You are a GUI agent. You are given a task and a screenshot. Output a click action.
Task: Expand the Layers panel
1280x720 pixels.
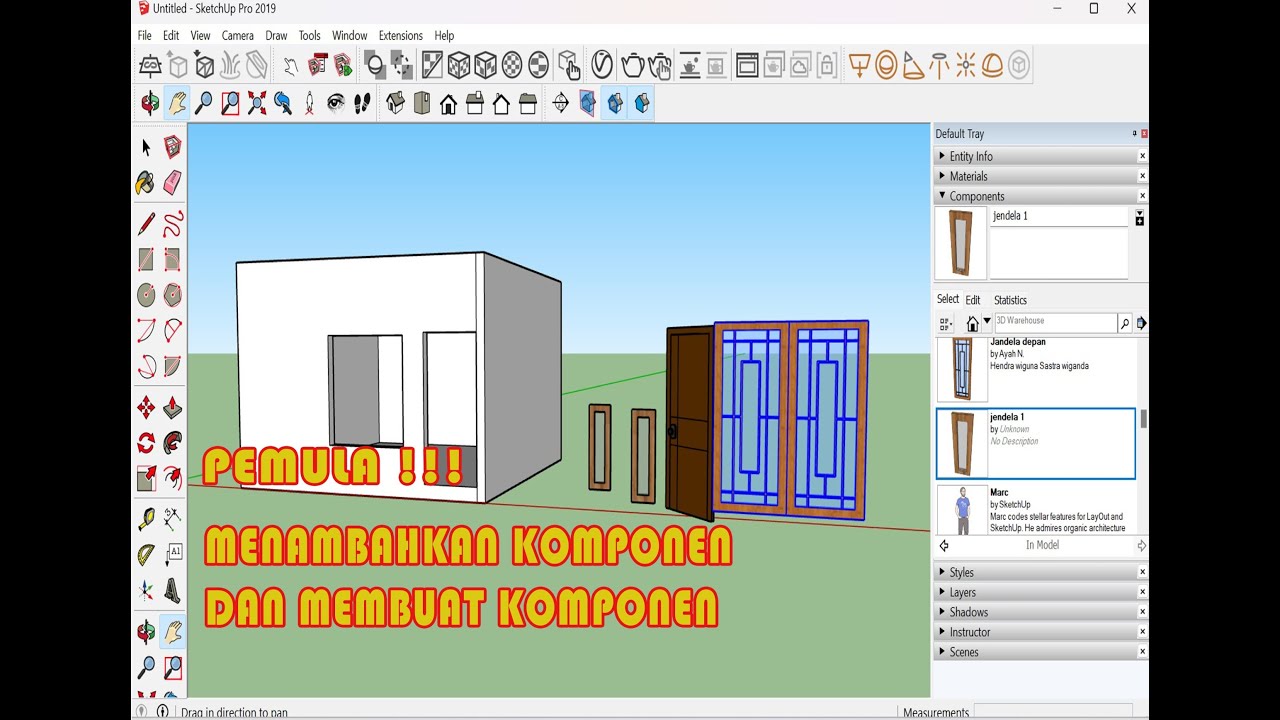click(1041, 592)
